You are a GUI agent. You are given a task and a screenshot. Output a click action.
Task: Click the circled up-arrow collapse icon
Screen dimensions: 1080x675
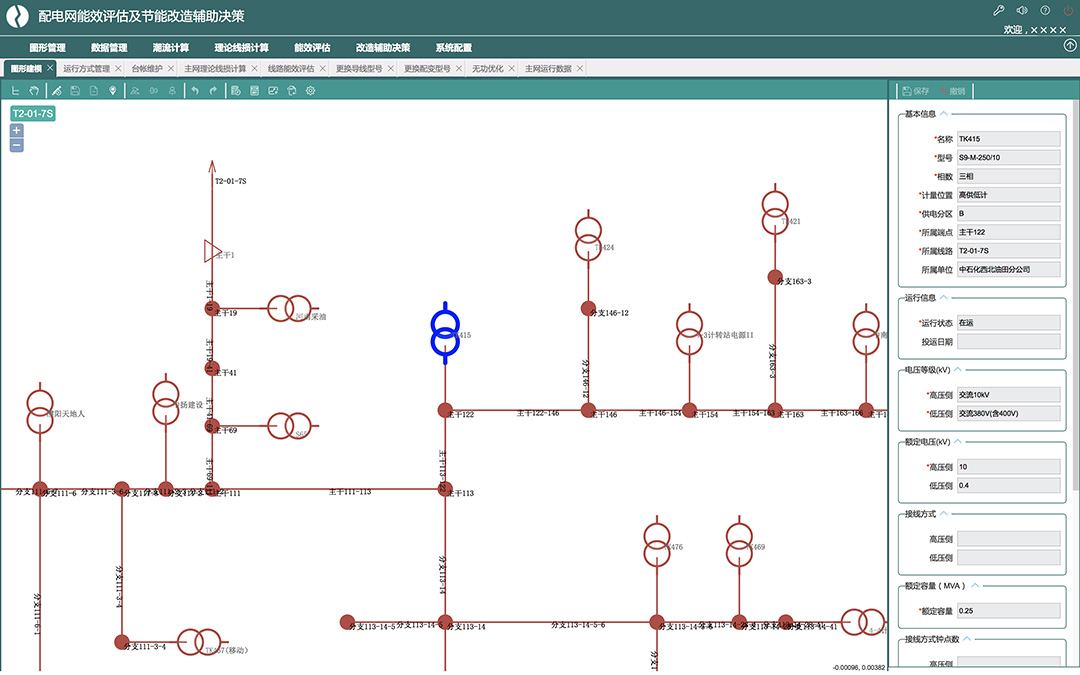1070,45
